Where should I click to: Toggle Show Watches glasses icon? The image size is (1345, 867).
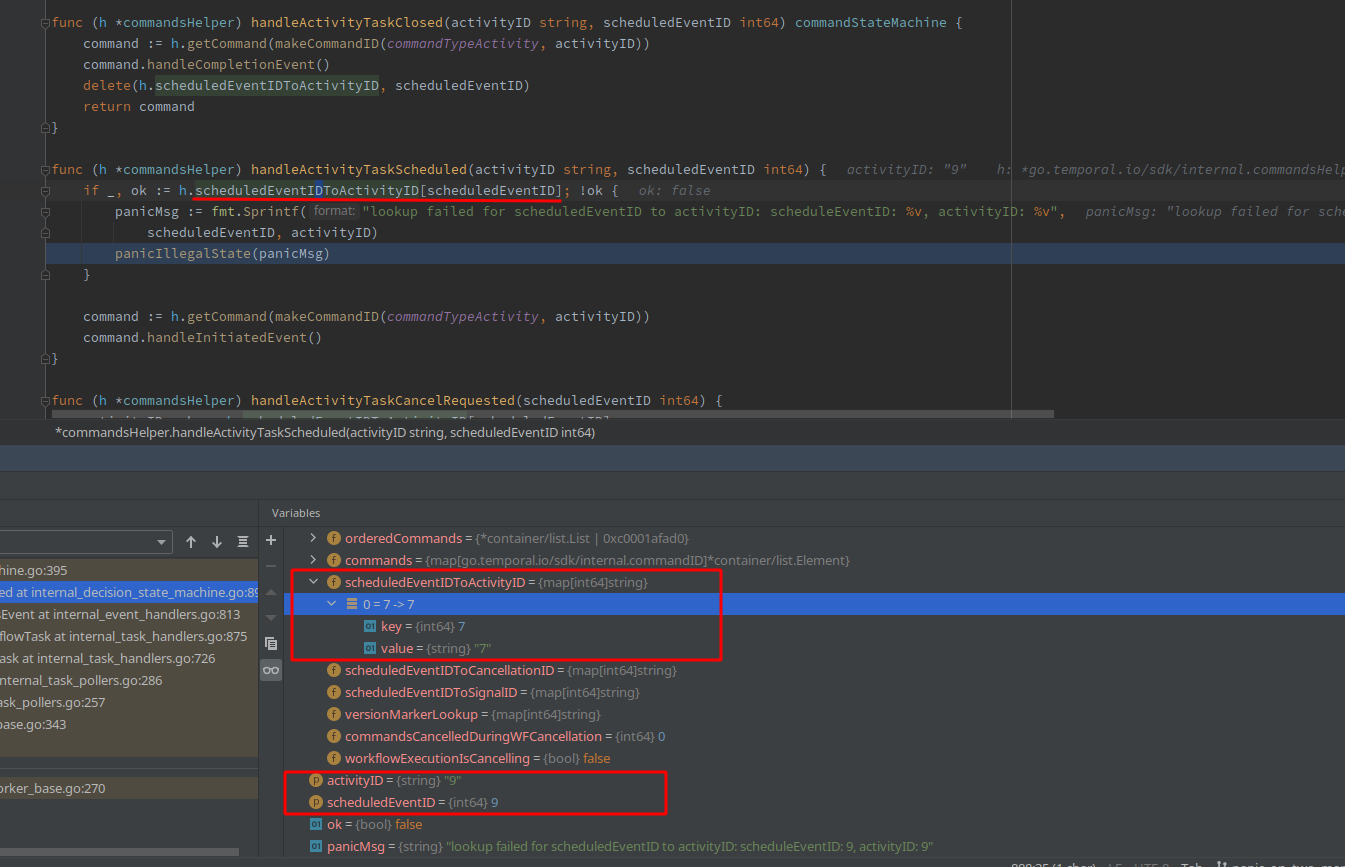click(x=271, y=670)
